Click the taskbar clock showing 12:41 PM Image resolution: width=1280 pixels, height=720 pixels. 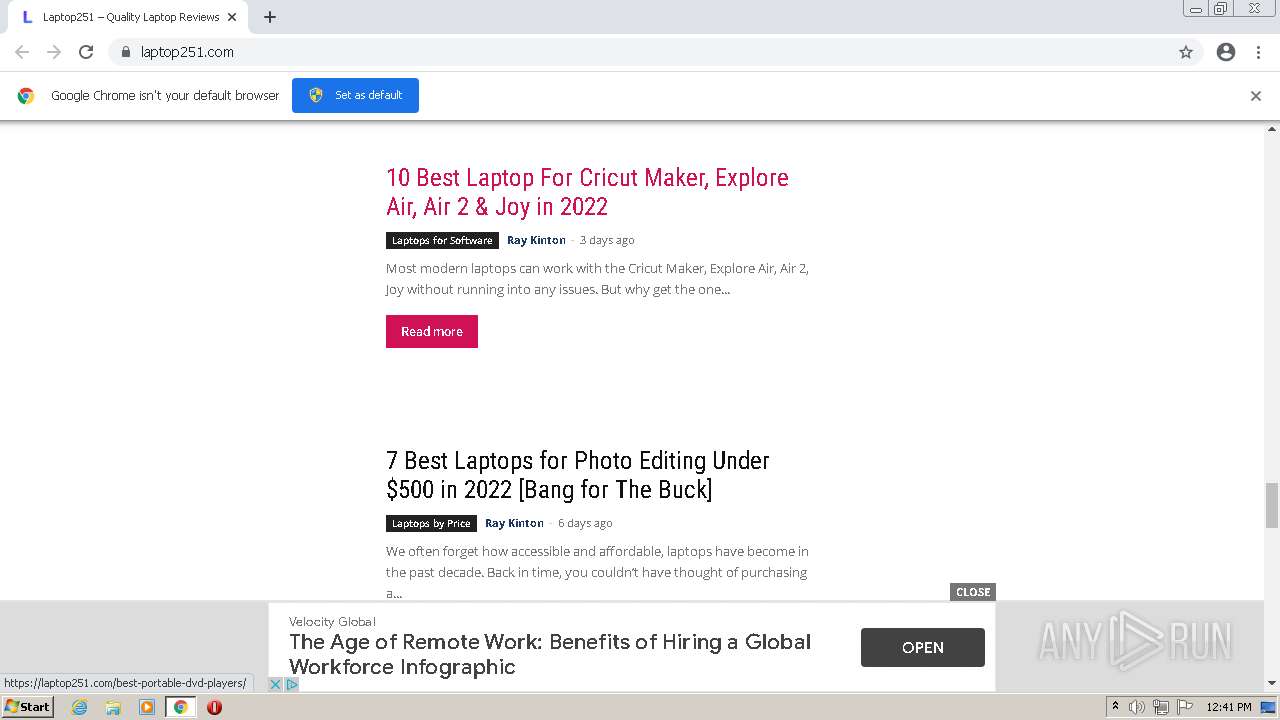click(x=1229, y=707)
